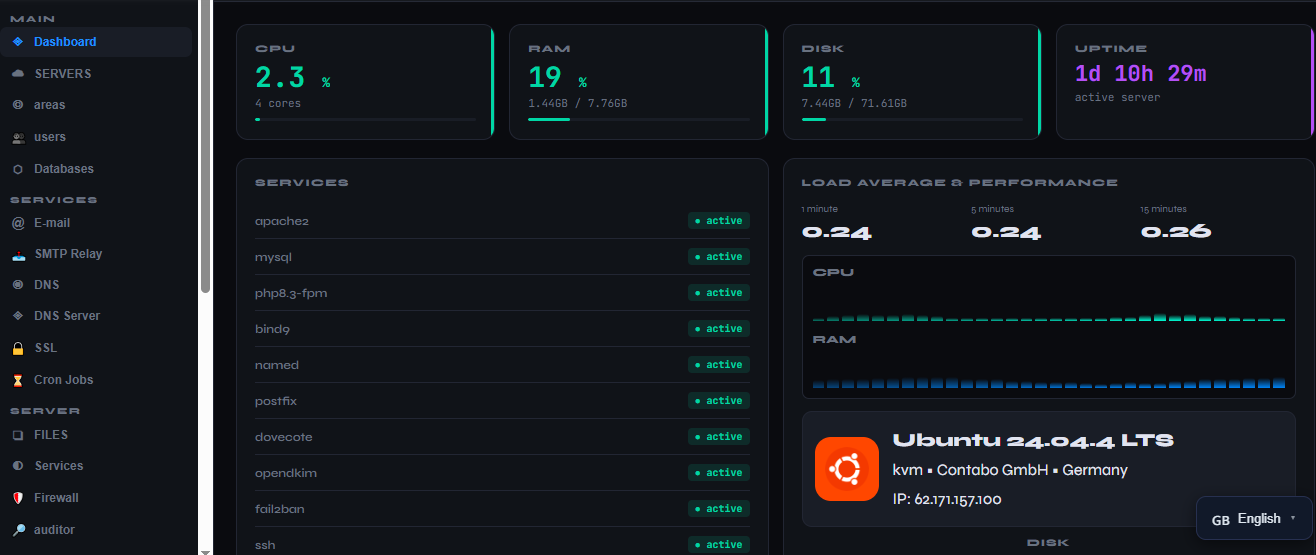Click the apache2 active status badge

coord(719,221)
